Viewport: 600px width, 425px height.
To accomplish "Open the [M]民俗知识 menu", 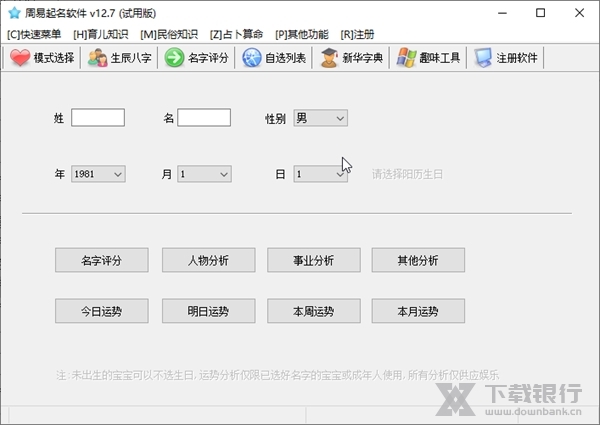I will [x=169, y=34].
